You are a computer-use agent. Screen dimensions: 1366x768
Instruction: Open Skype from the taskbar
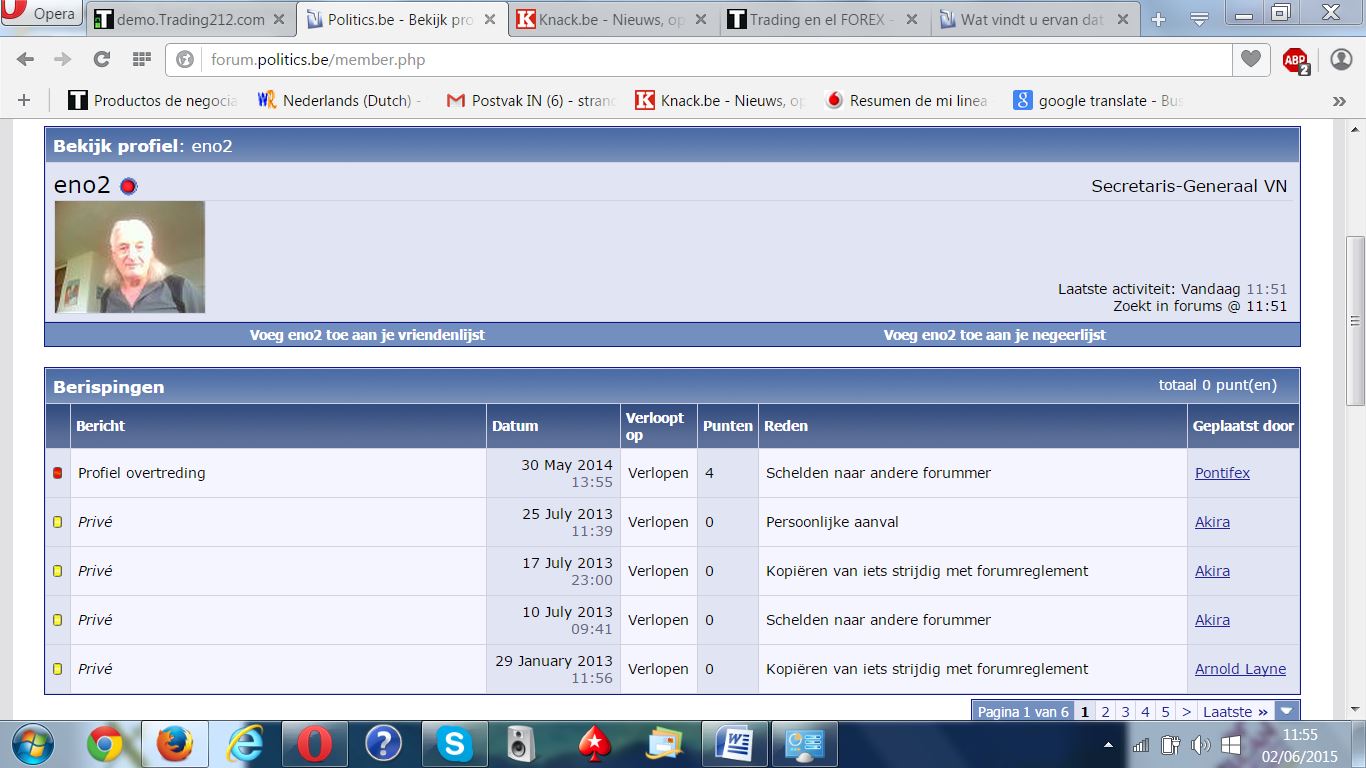tap(454, 744)
